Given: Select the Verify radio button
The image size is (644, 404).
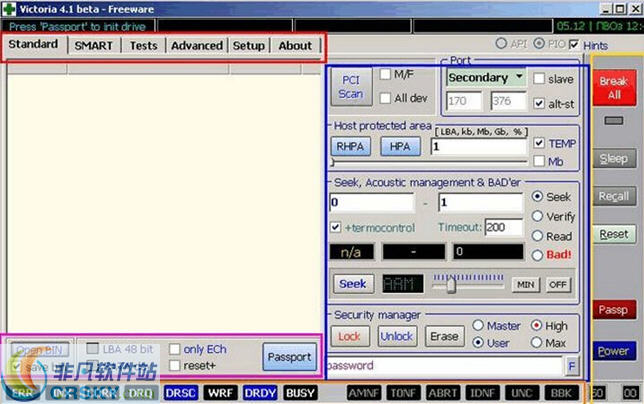Looking at the screenshot, I should tap(539, 216).
